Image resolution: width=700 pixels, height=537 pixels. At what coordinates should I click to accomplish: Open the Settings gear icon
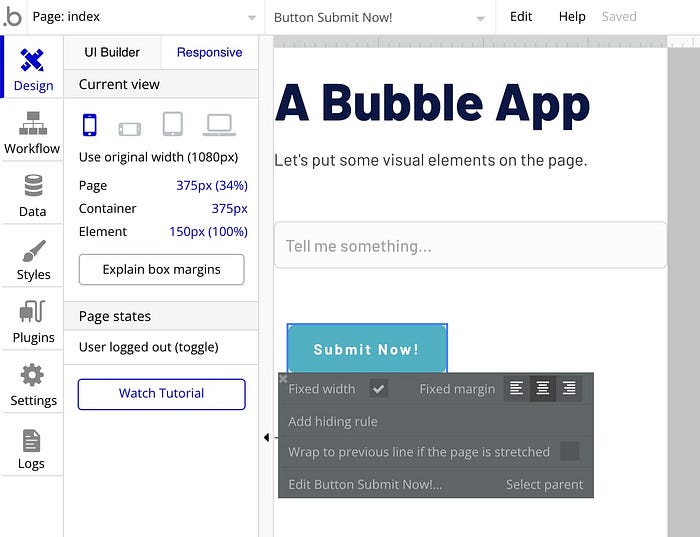tap(32, 375)
